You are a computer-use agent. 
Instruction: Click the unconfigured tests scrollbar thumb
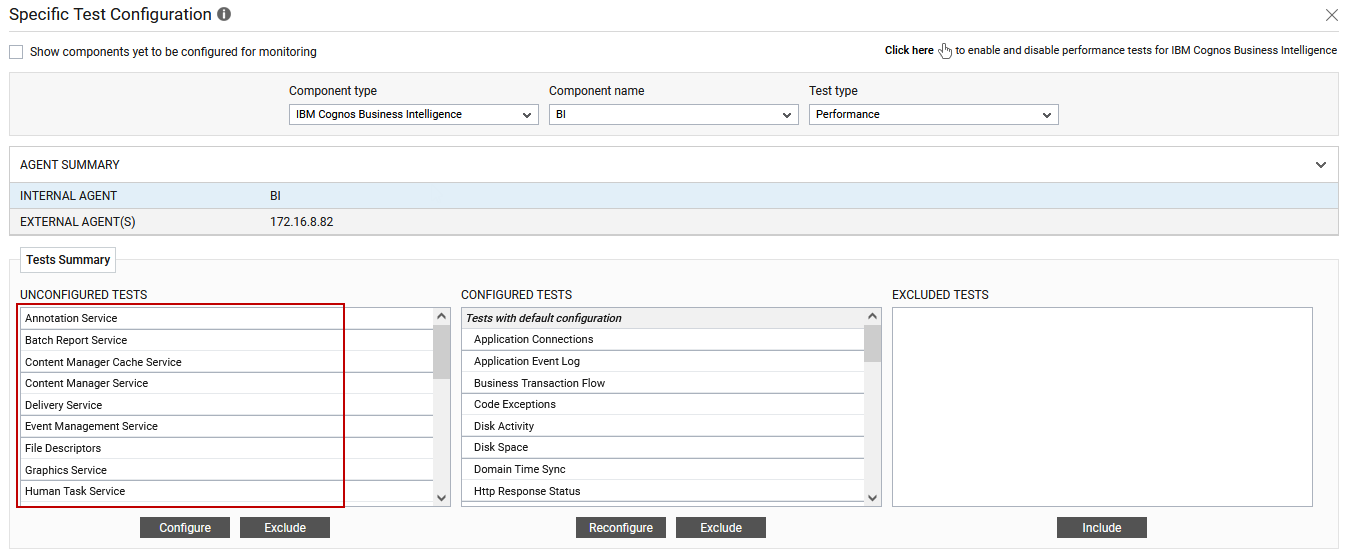442,352
